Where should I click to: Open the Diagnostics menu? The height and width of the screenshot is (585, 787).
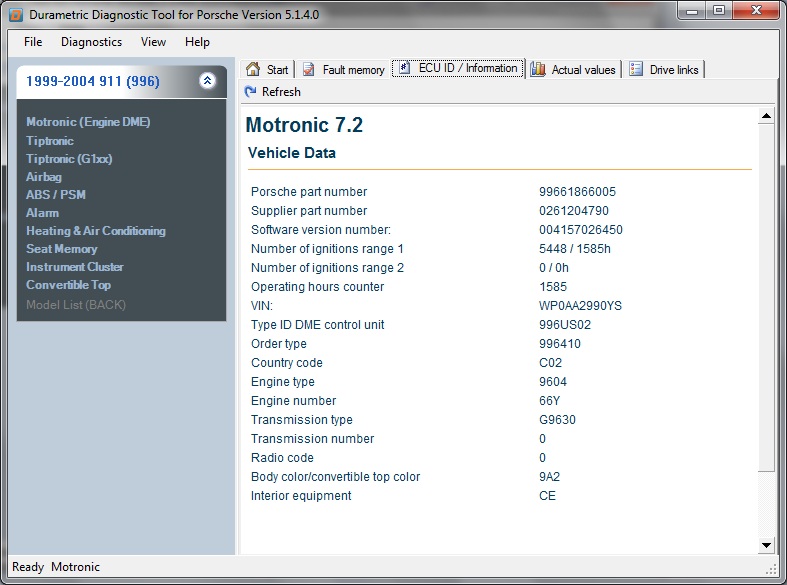point(91,42)
